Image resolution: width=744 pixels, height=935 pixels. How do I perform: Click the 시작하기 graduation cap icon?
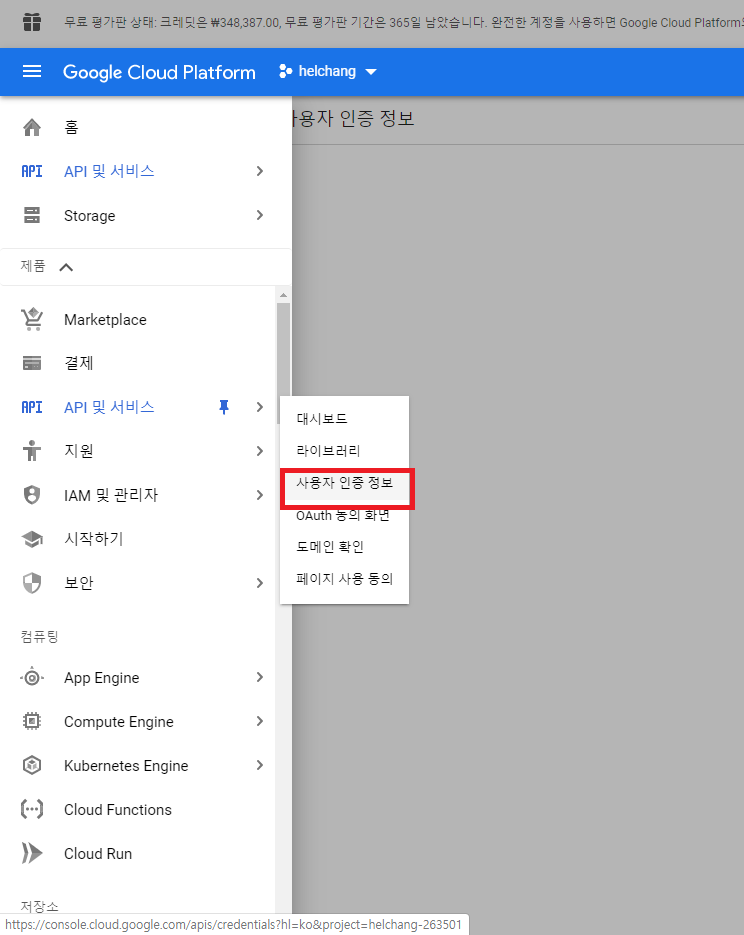click(32, 539)
